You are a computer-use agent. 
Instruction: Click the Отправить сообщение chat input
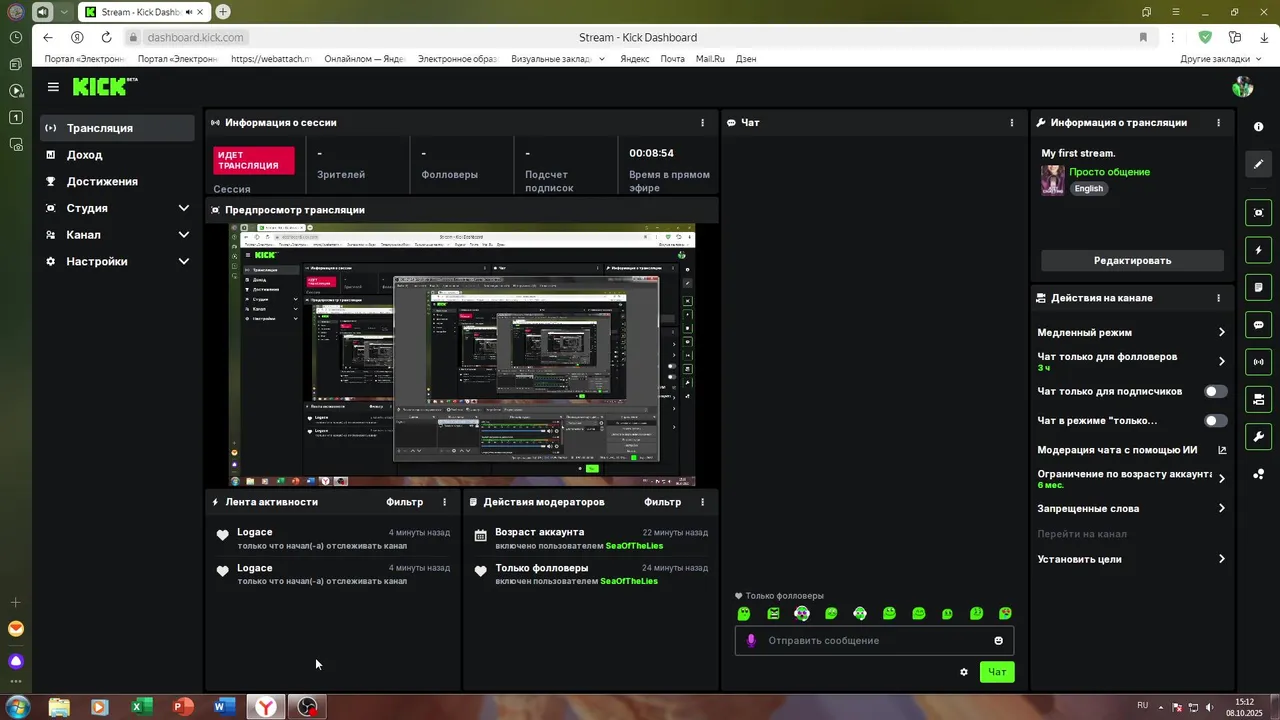(x=874, y=640)
